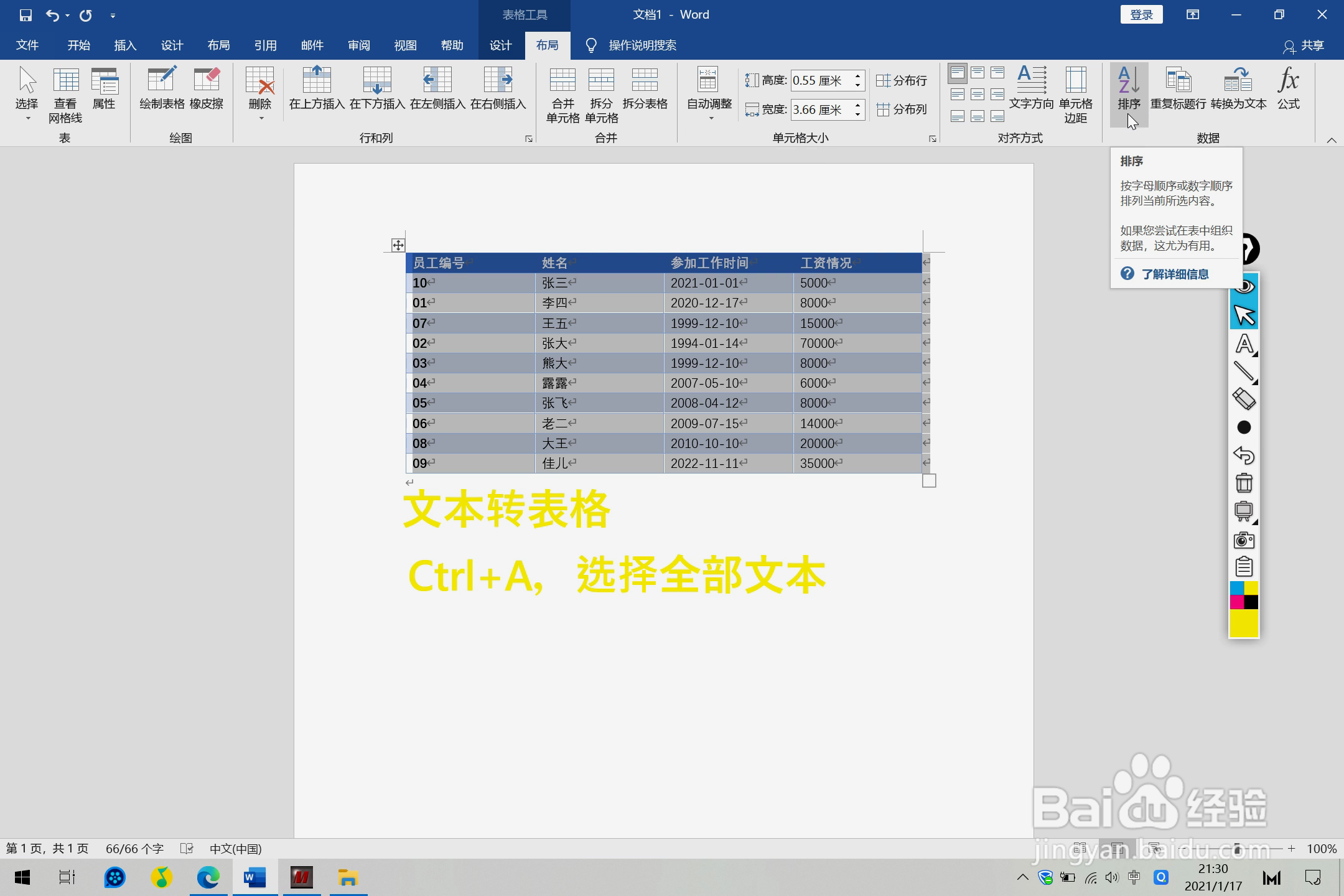Image resolution: width=1344 pixels, height=896 pixels.
Task: Toggle the proofing check icon in status bar
Action: pos(185,848)
